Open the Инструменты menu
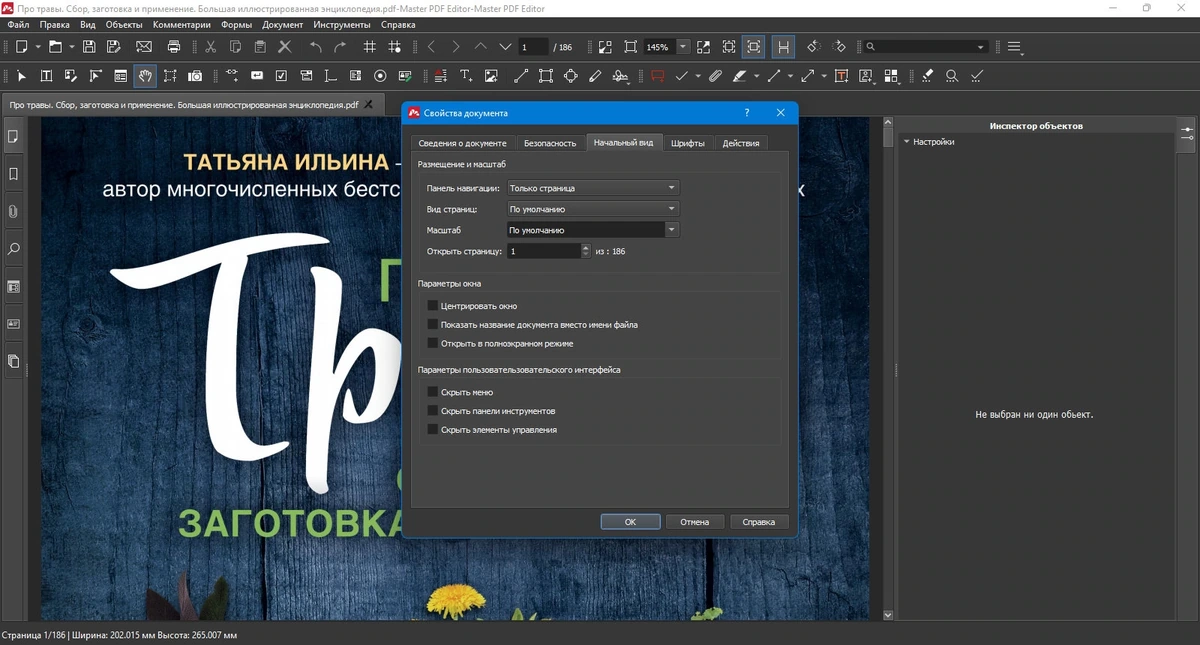Image resolution: width=1200 pixels, height=645 pixels. pos(342,24)
